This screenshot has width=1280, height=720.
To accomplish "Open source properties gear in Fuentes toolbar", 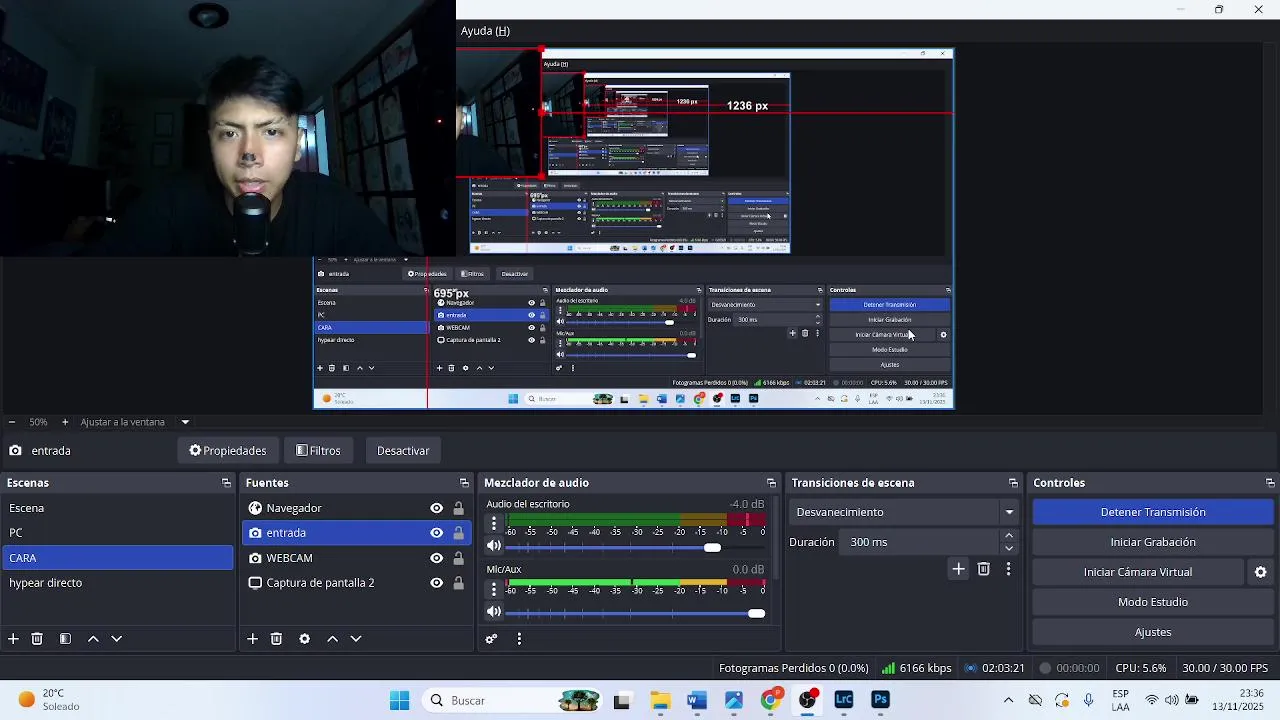I will 304,639.
